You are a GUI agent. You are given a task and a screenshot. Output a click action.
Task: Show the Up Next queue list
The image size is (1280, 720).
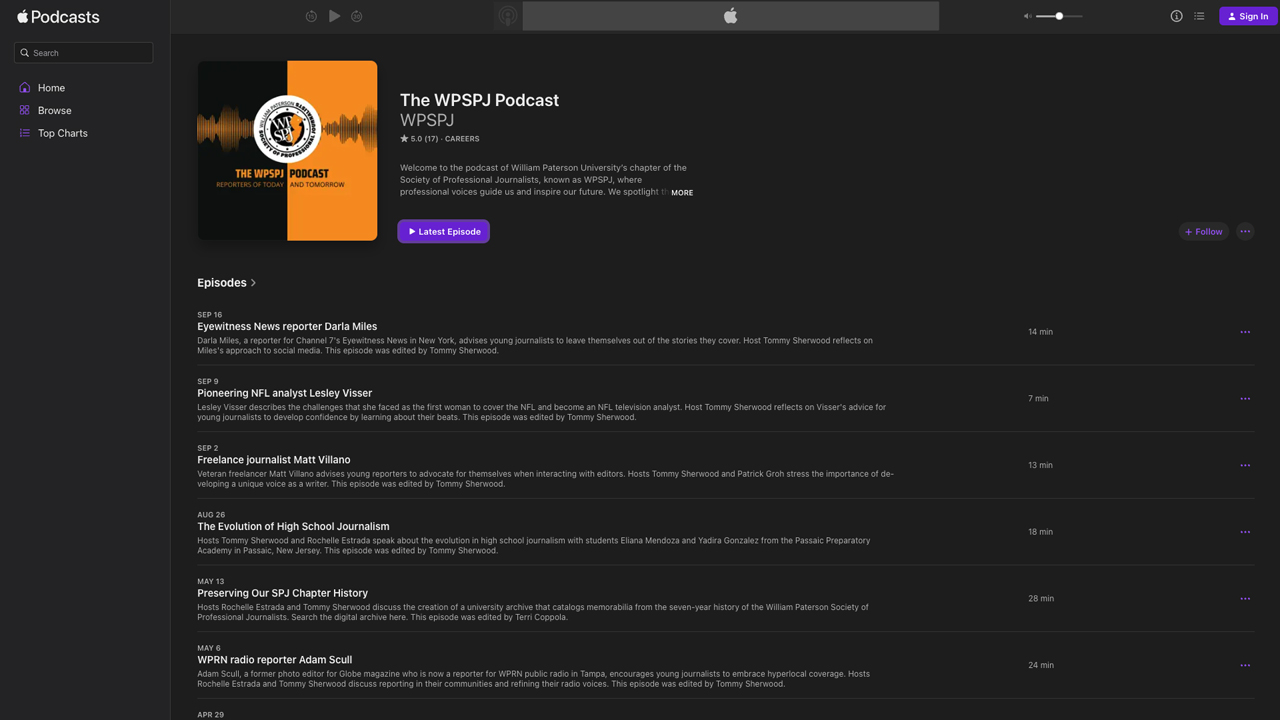coord(1199,16)
